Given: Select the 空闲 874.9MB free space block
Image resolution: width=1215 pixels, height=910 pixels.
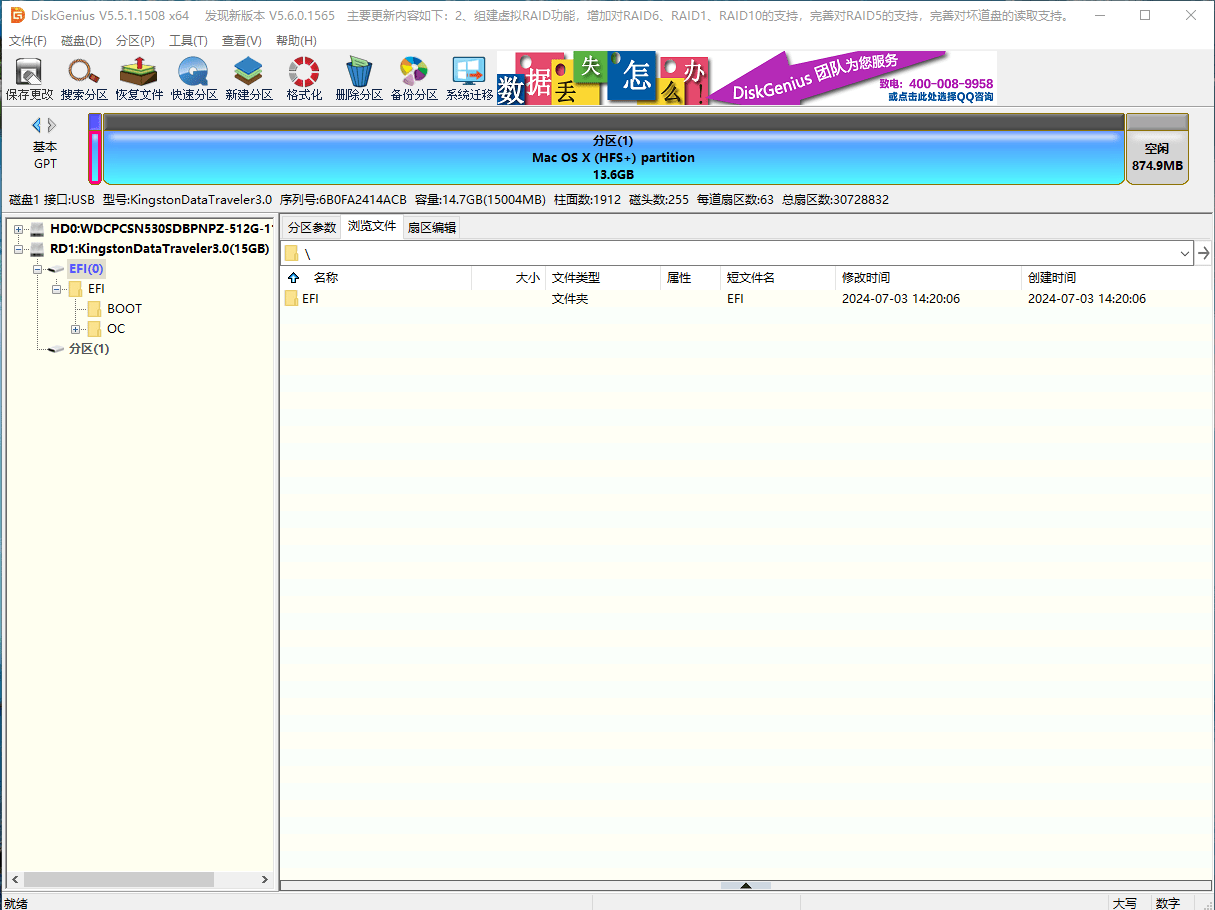Looking at the screenshot, I should point(1157,150).
